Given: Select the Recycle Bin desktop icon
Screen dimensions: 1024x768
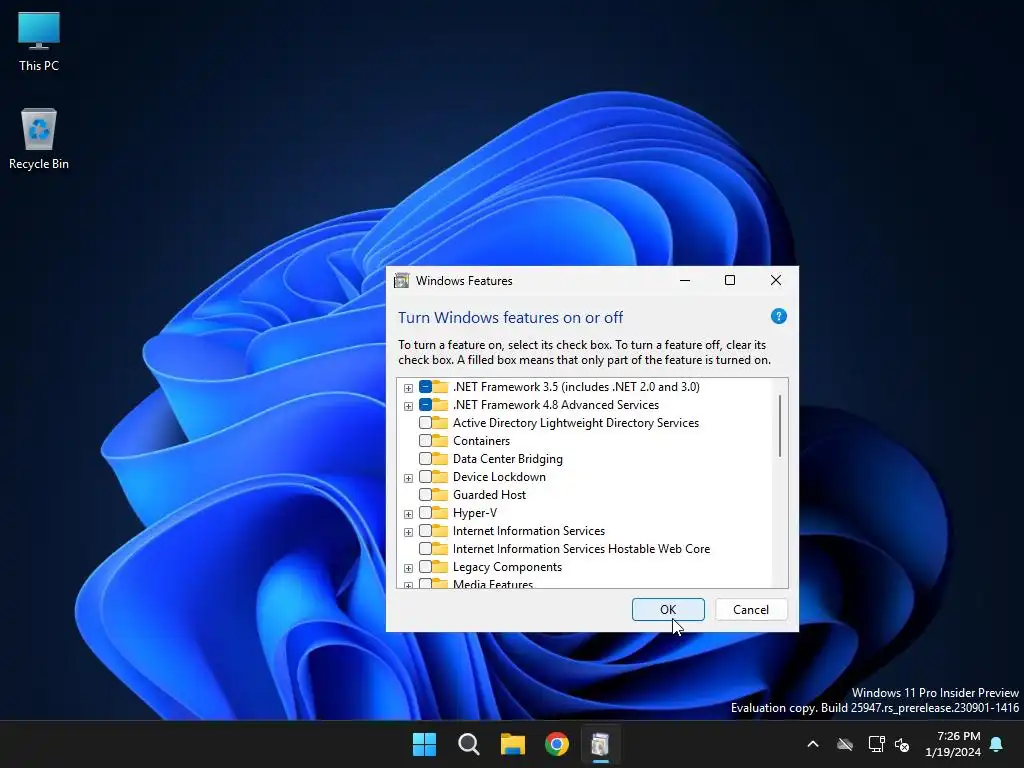Looking at the screenshot, I should (x=39, y=139).
